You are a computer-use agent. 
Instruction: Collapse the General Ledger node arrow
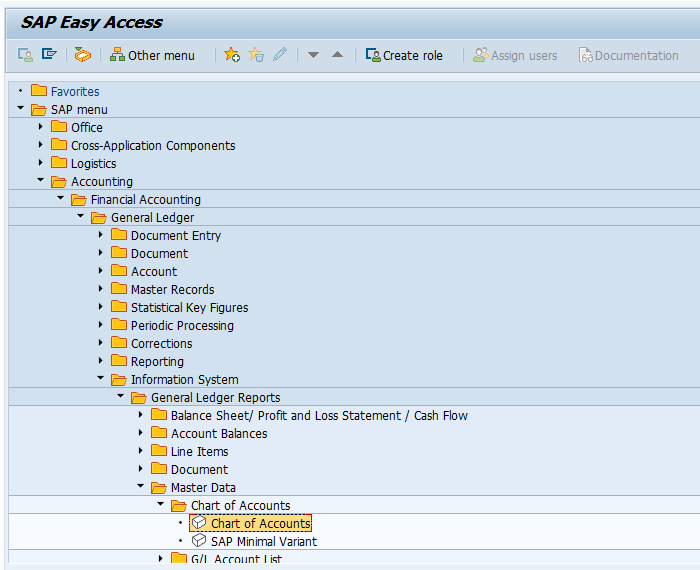[x=81, y=216]
